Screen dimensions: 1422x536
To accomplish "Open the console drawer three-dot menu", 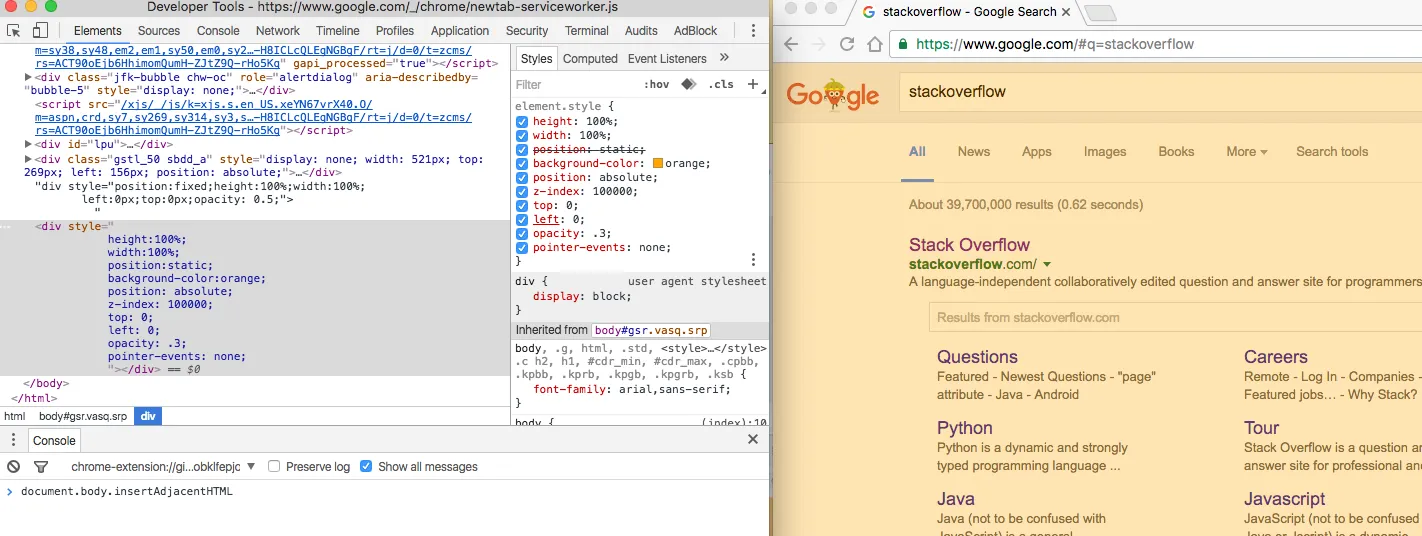I will (13, 440).
